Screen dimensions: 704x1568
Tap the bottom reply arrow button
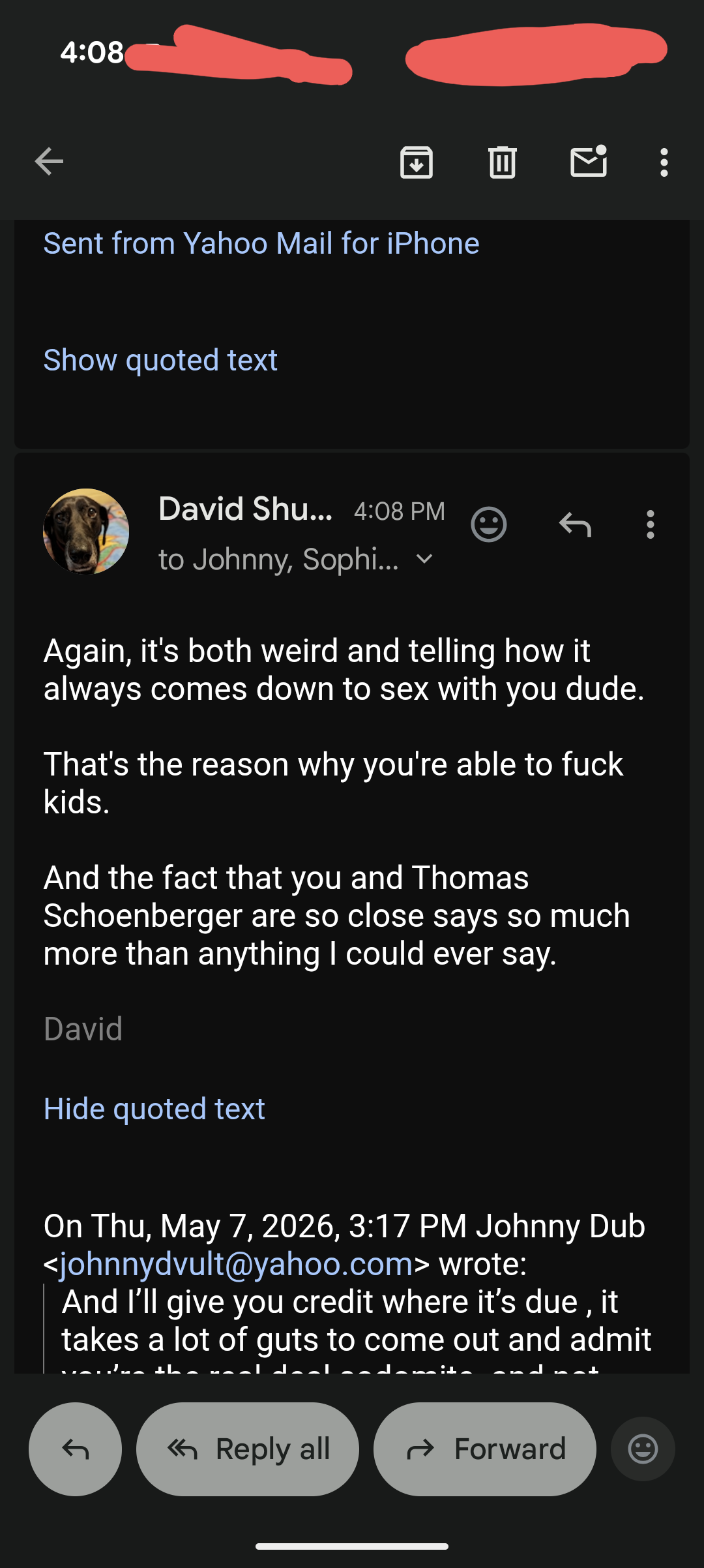75,1449
